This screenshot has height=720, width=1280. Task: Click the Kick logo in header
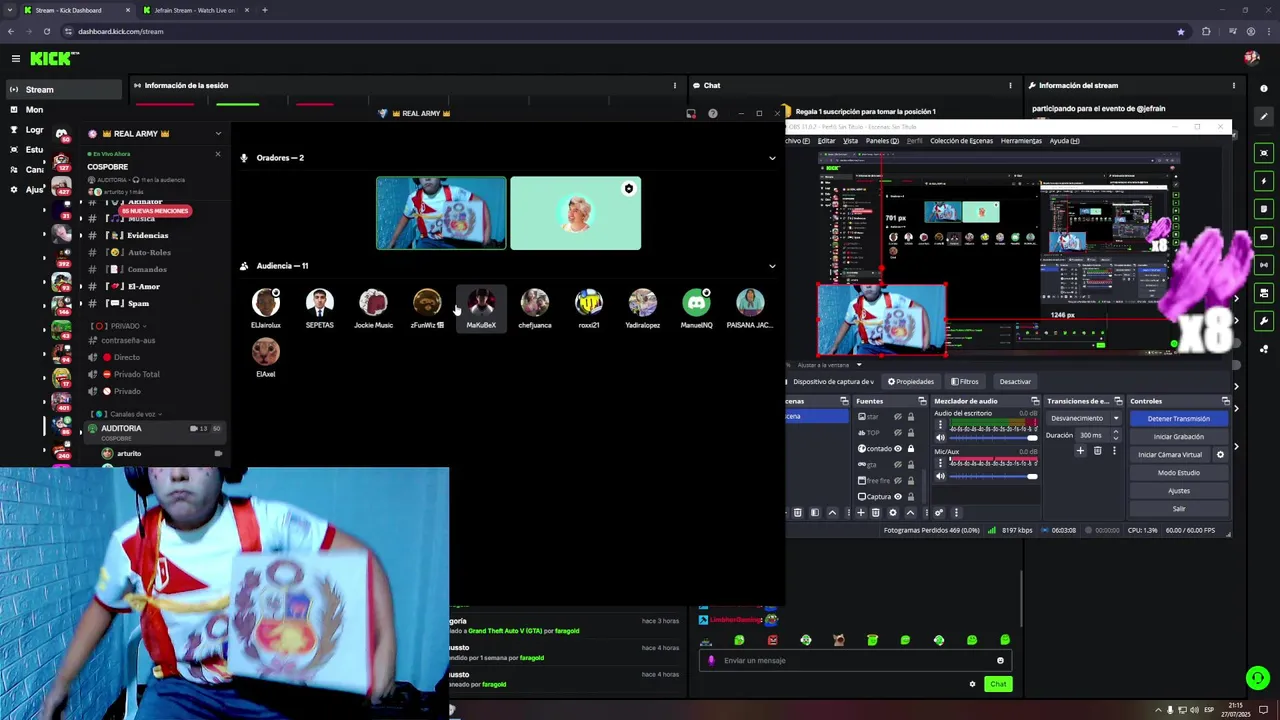click(54, 59)
